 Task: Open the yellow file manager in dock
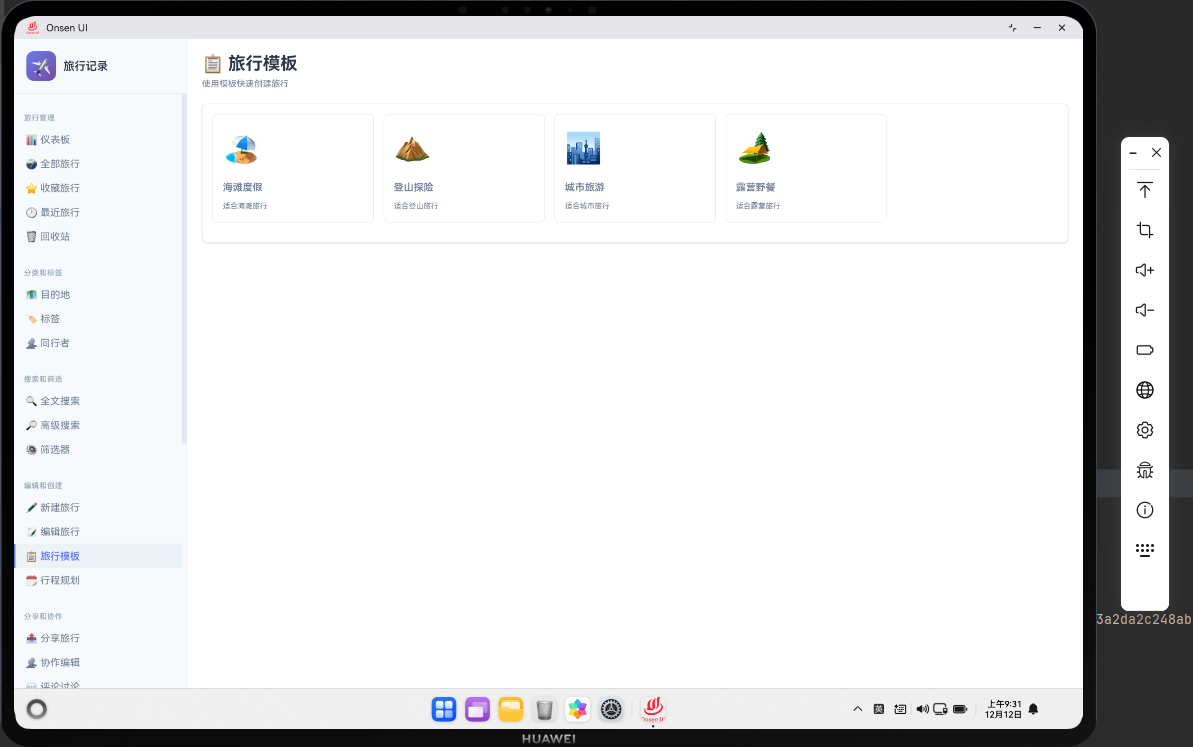[x=511, y=709]
